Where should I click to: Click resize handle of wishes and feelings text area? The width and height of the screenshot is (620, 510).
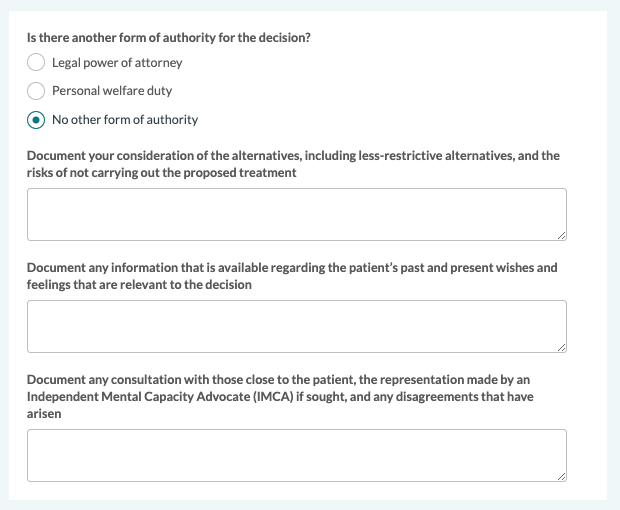pyautogui.click(x=561, y=347)
